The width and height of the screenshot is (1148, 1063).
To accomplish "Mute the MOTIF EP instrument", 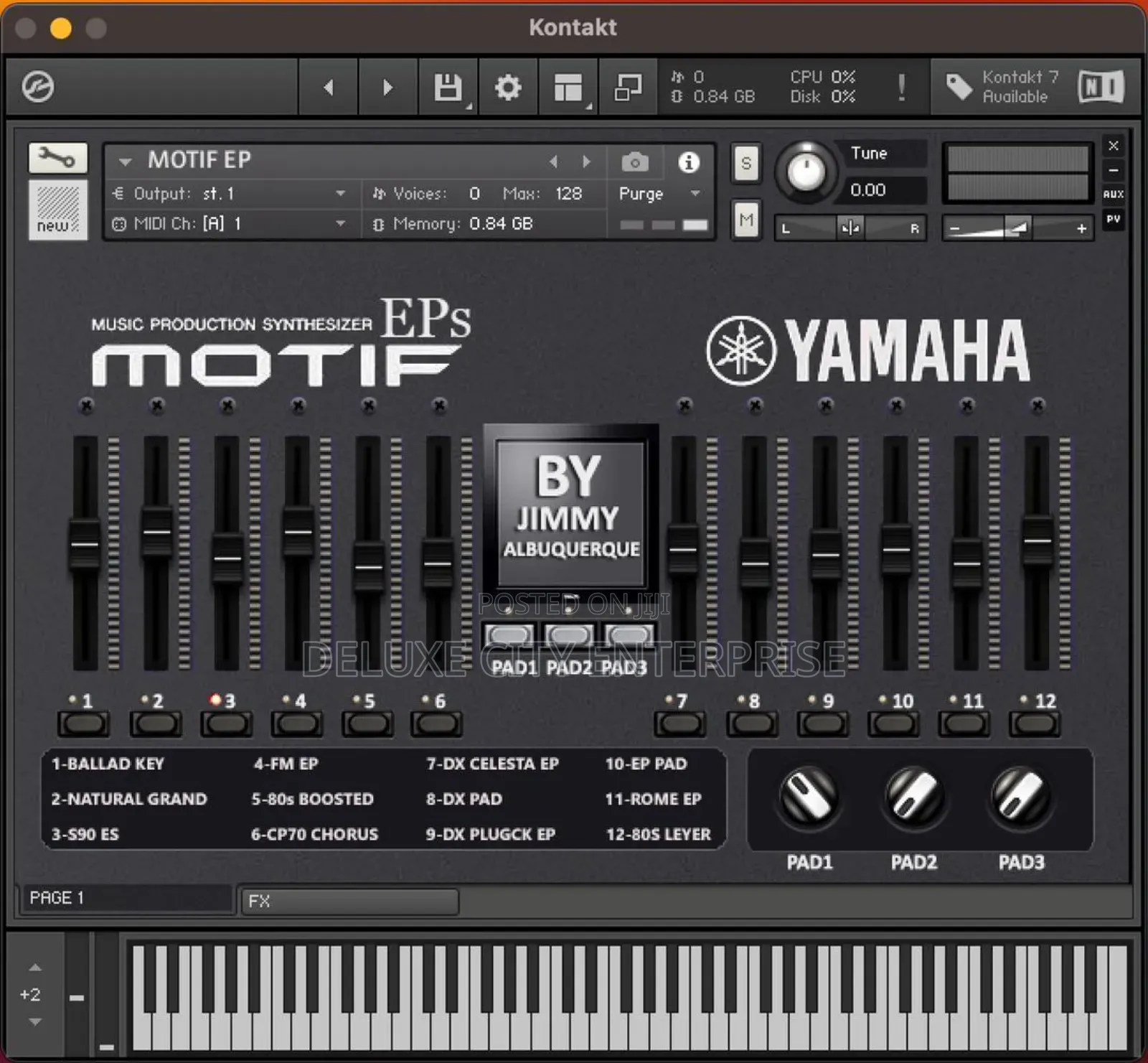I will tap(746, 219).
